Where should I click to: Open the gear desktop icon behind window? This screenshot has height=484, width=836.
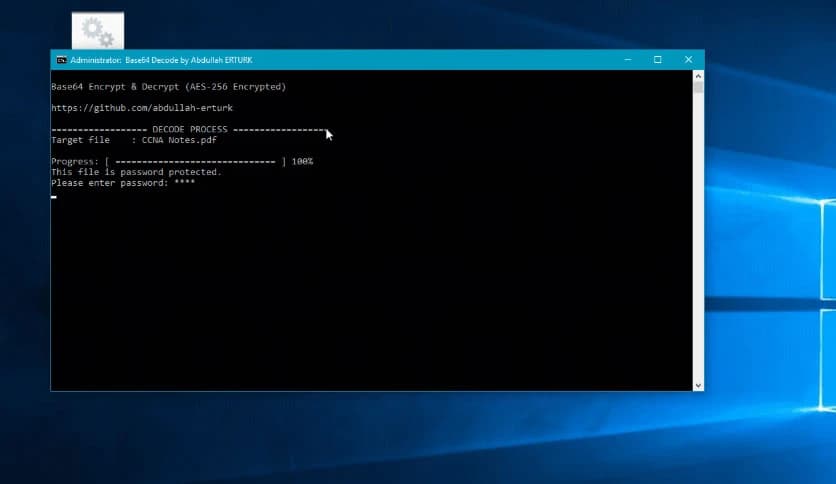[x=98, y=32]
